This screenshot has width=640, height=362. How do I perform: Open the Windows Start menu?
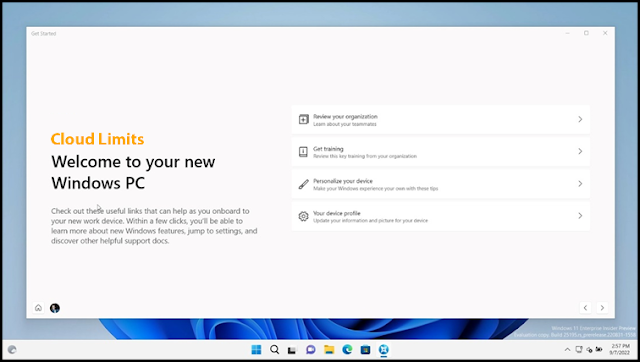(x=256, y=350)
